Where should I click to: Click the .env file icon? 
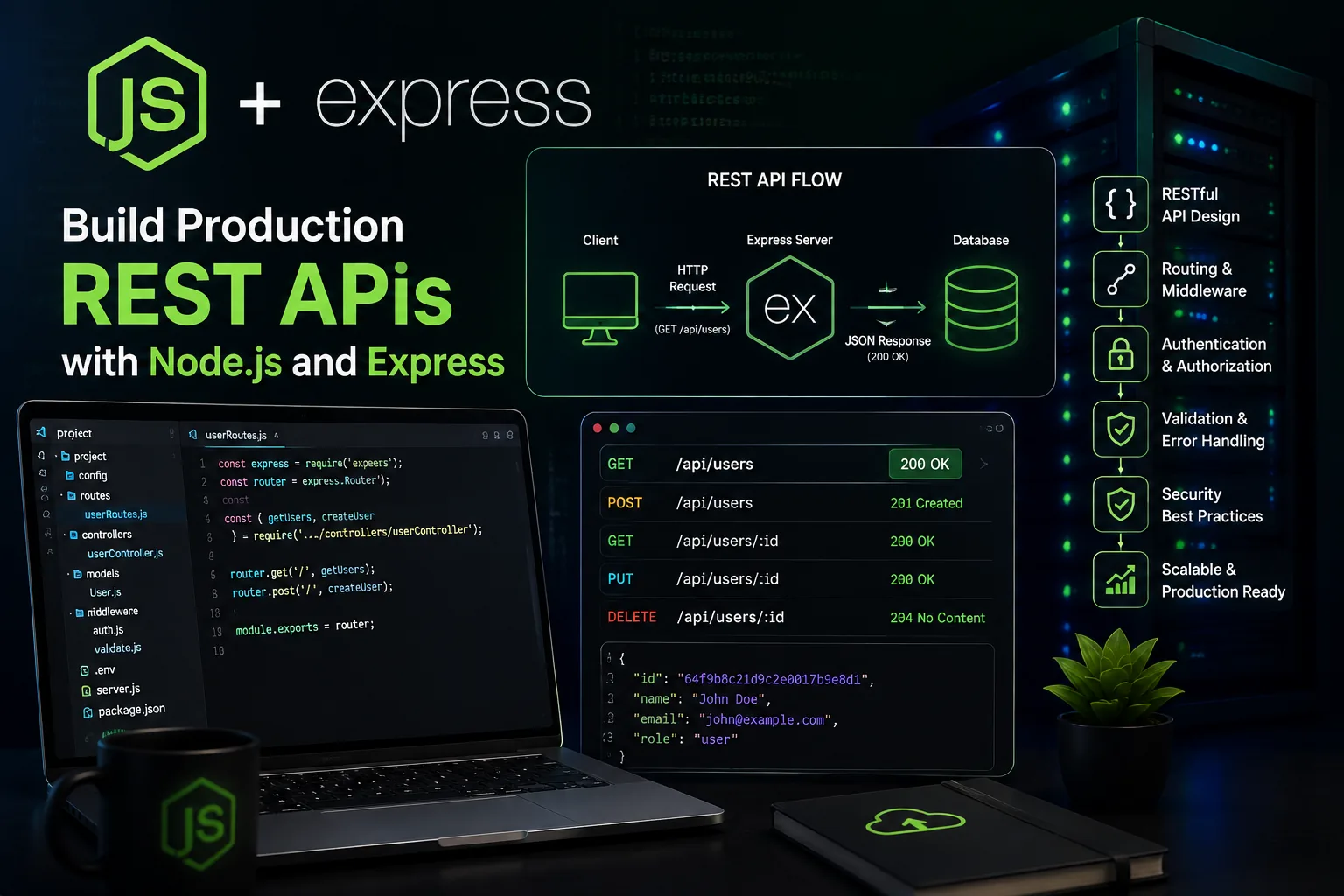(x=85, y=670)
